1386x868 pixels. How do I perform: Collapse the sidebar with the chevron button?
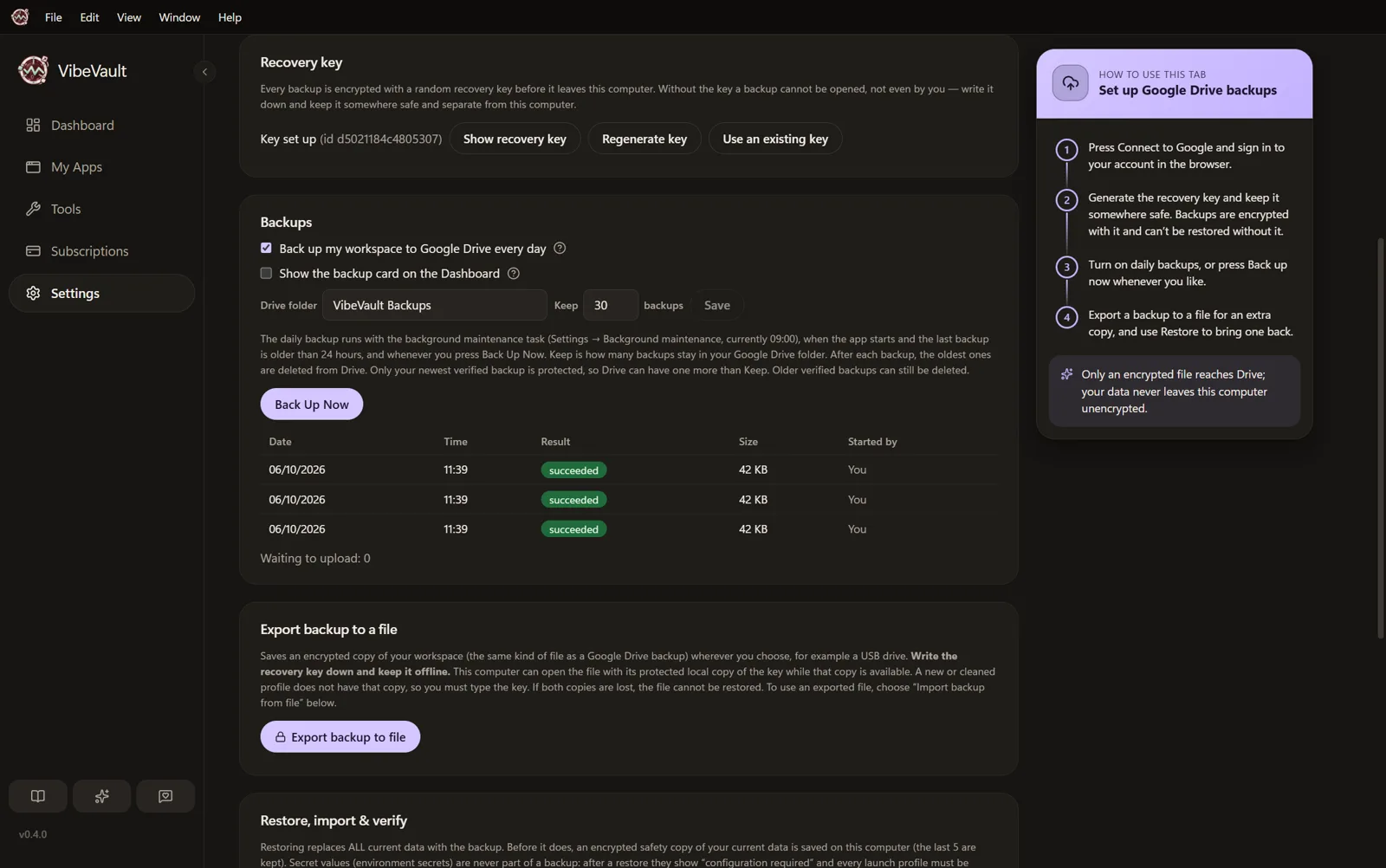point(204,72)
